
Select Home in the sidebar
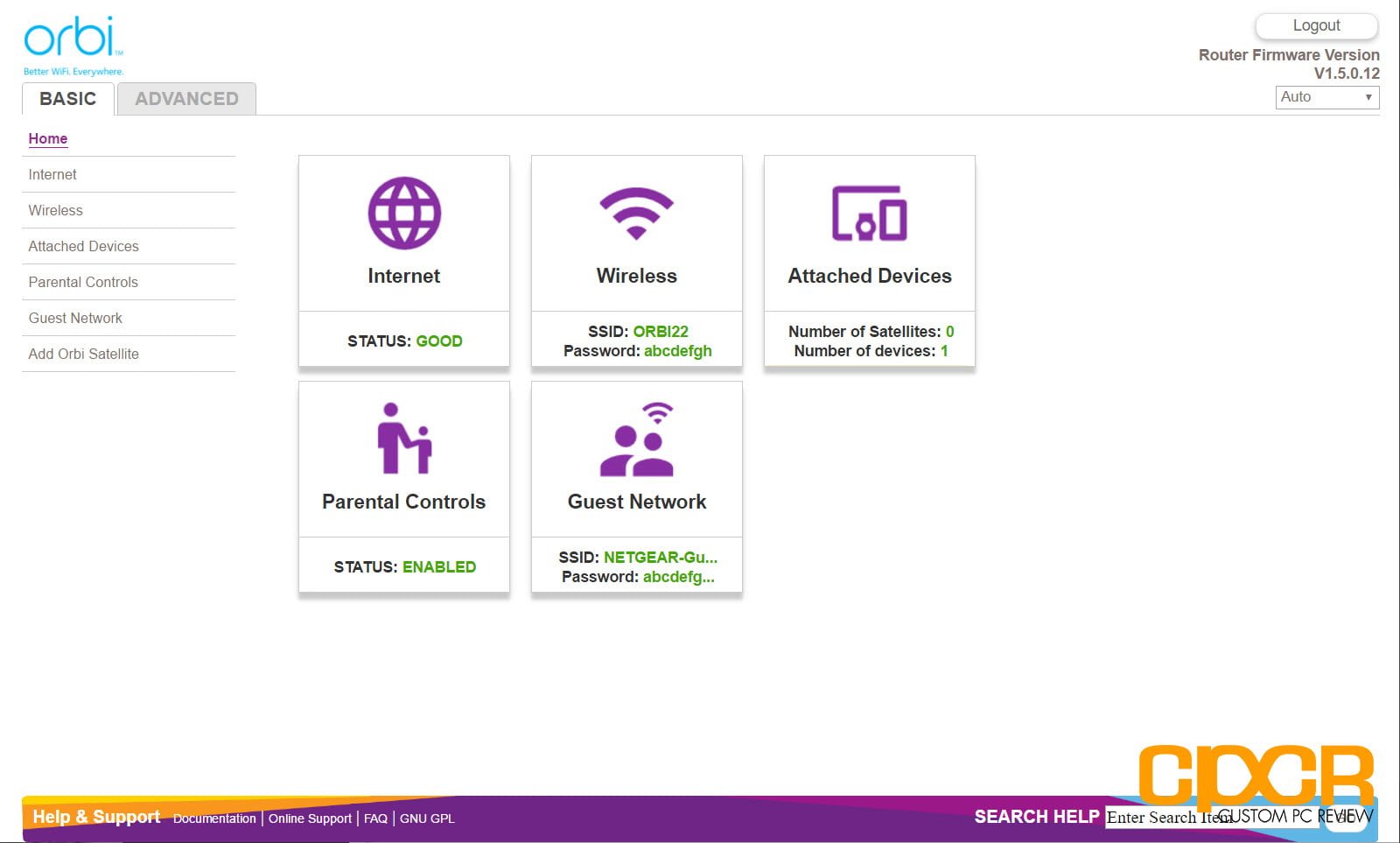click(48, 138)
